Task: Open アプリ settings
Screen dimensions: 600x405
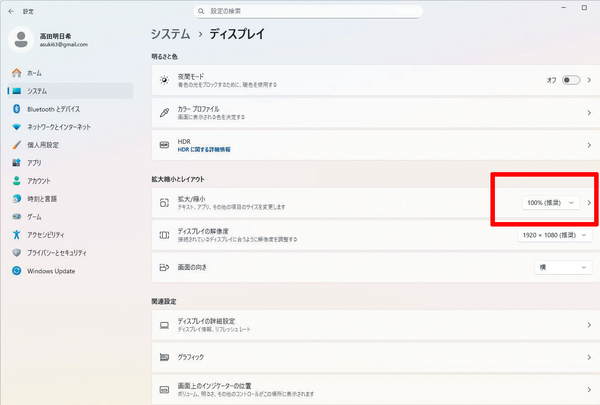Action: click(x=70, y=163)
